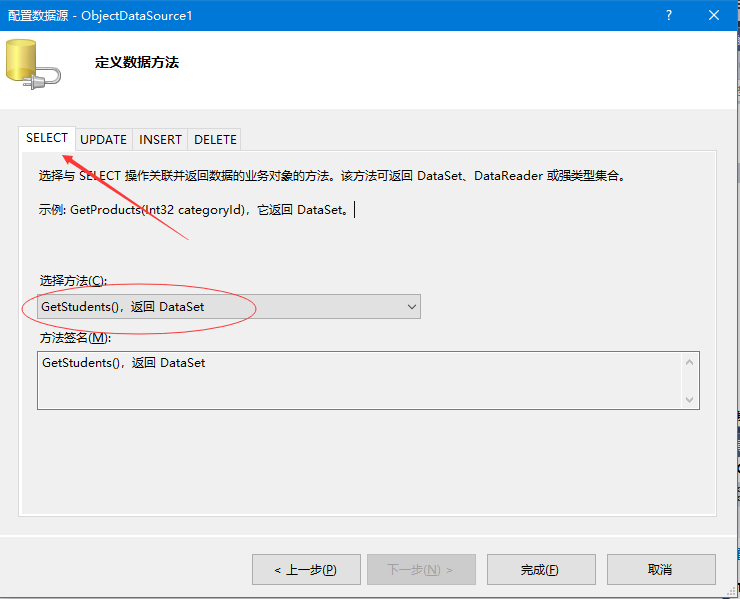The image size is (740, 599).
Task: Cancel the wizard with 取消 button
Action: pos(660,570)
